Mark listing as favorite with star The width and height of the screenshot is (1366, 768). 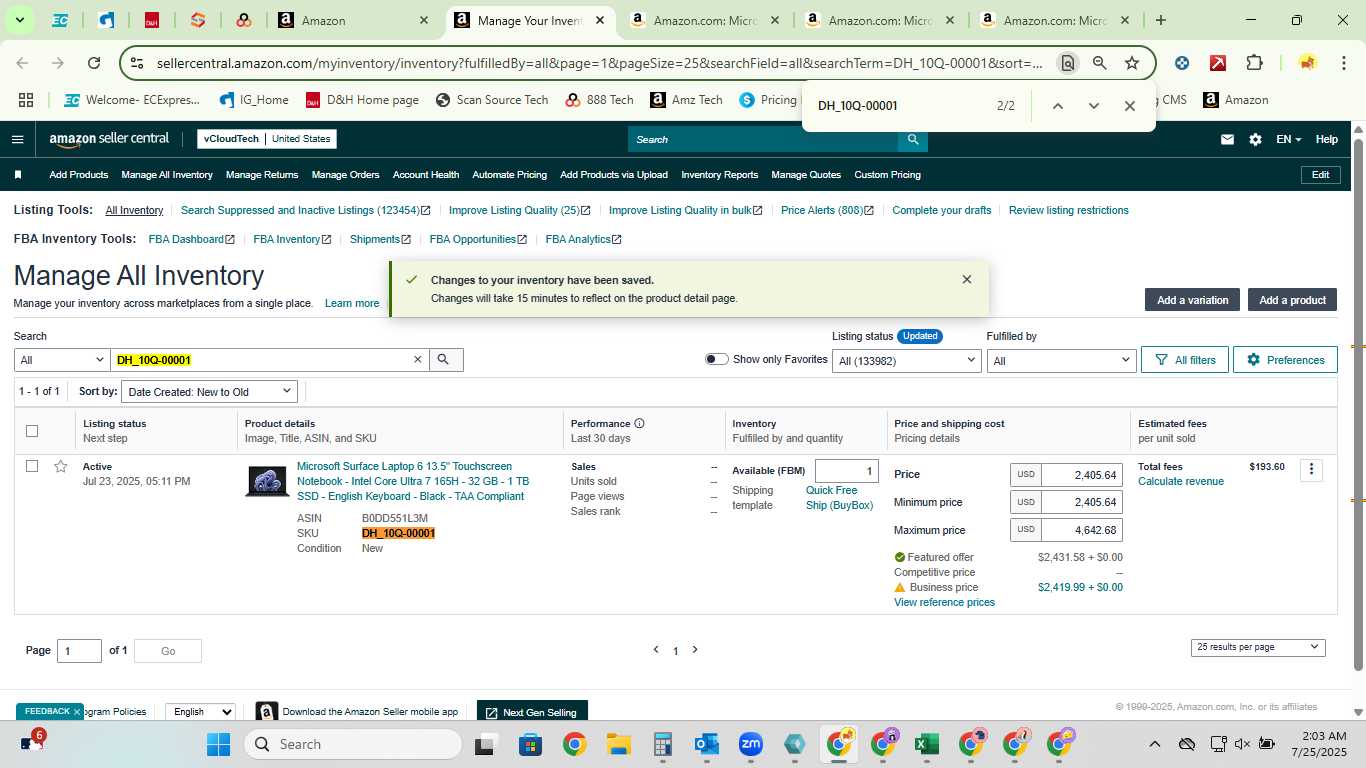coord(61,467)
